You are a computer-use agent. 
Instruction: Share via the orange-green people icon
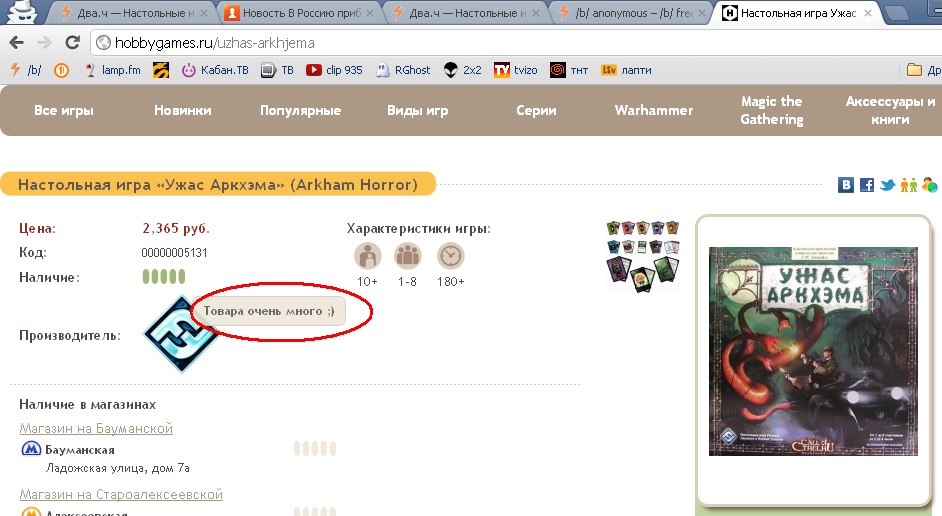click(x=908, y=185)
